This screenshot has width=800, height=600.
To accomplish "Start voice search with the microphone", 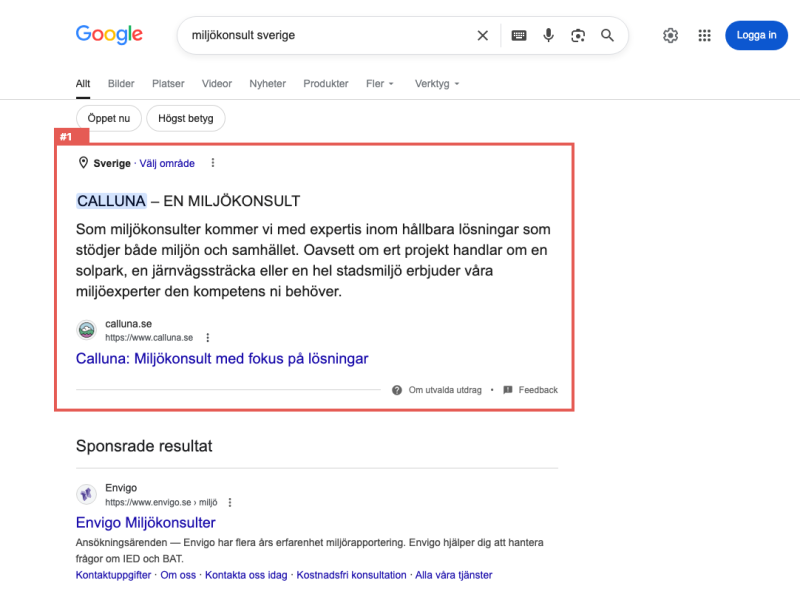I will [x=548, y=35].
